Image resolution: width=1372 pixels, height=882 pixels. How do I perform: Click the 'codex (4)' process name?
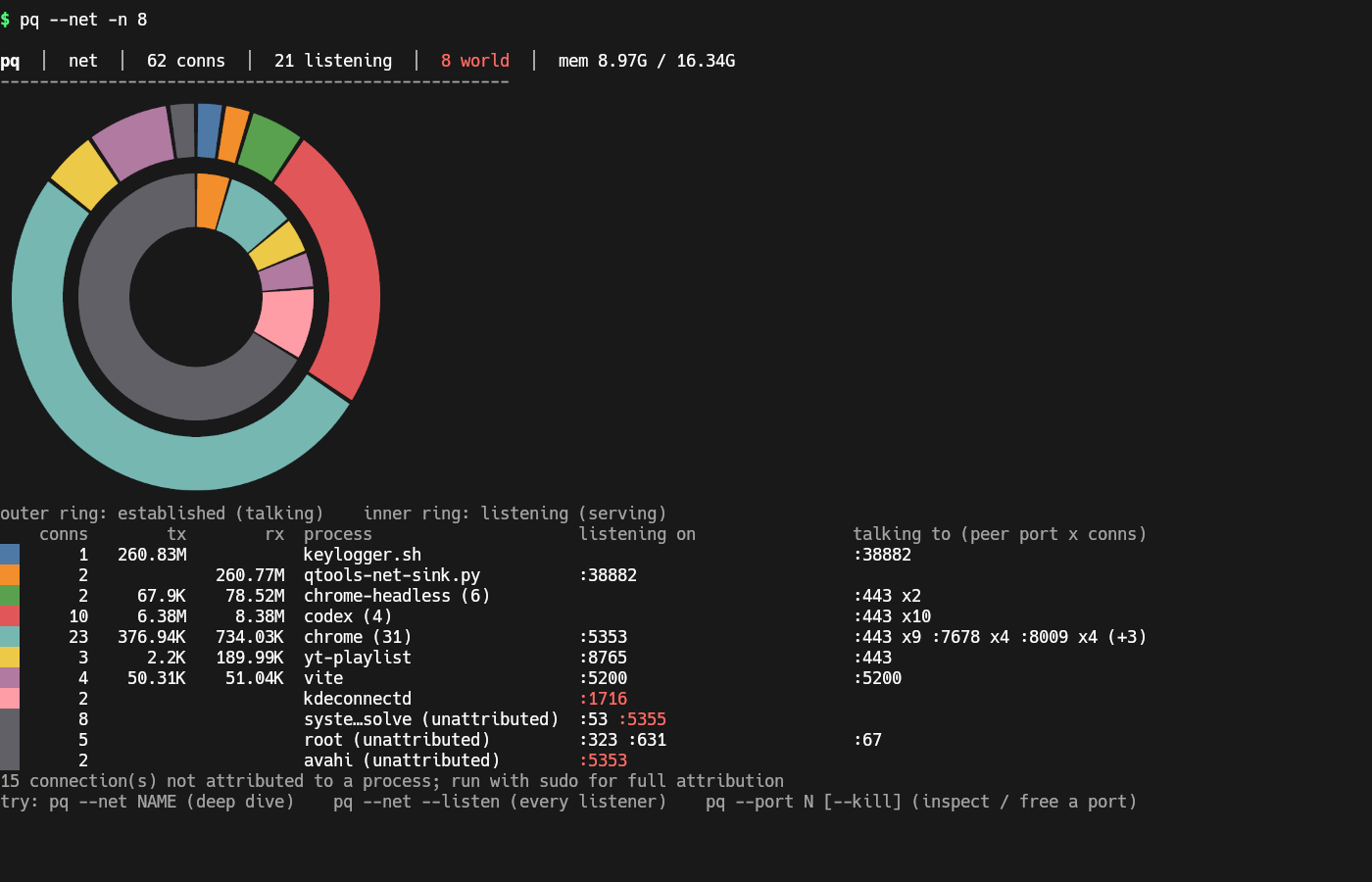click(348, 616)
